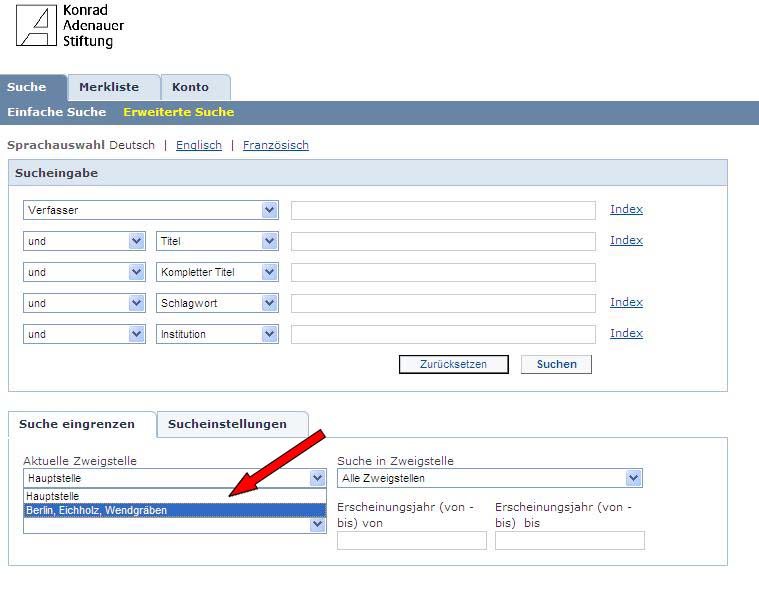Open Index link beside the Verfasser field
The image size is (759, 589).
(626, 209)
